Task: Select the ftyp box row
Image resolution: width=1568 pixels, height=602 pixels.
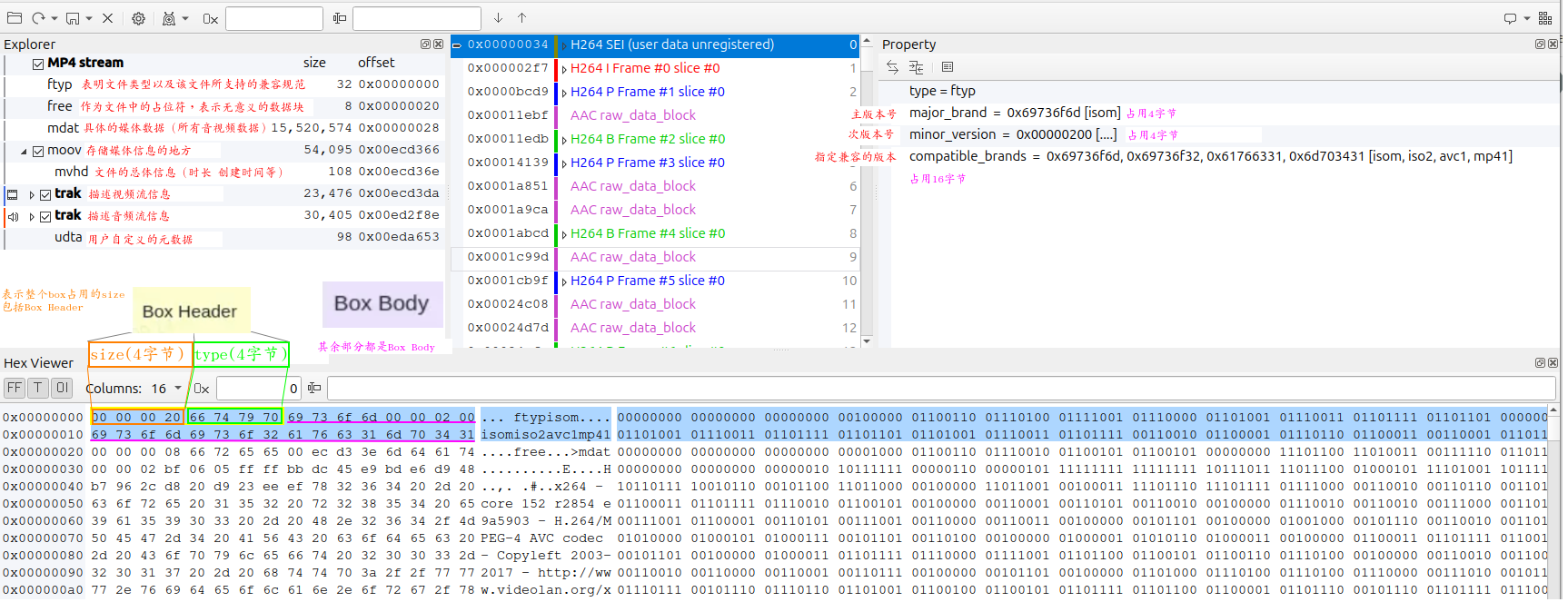Action: [223, 84]
